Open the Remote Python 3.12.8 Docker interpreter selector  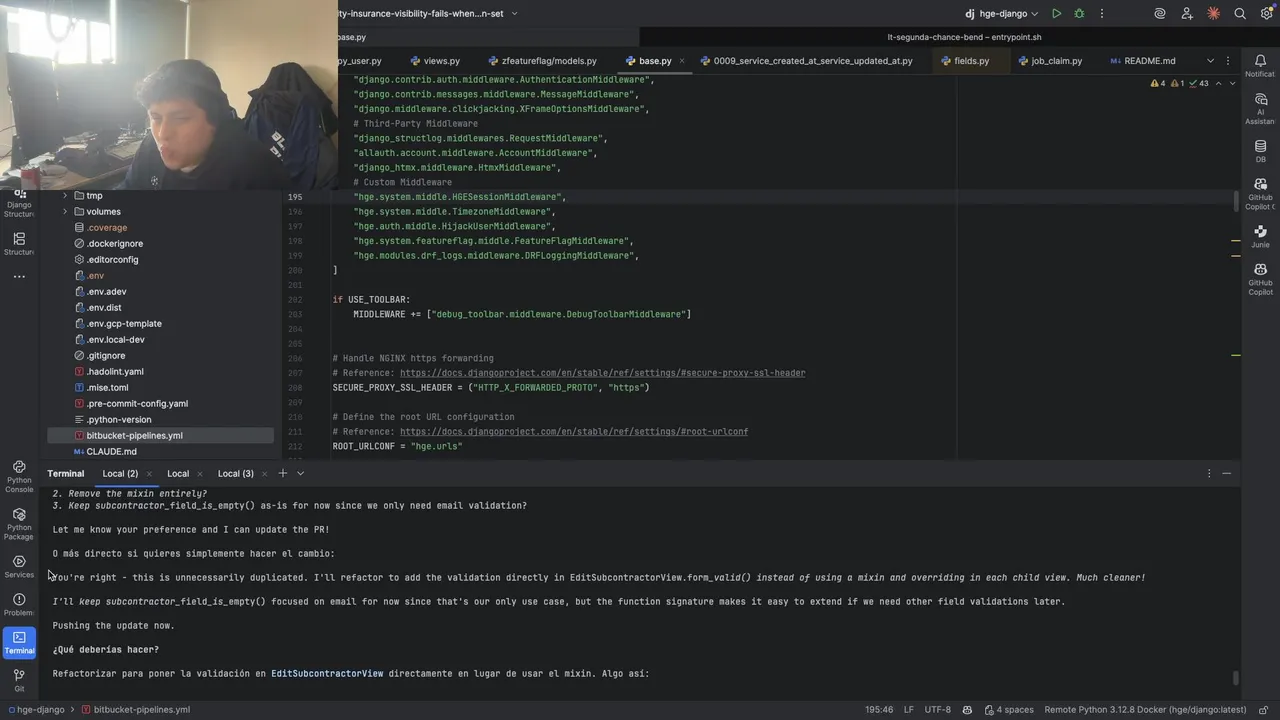(1145, 710)
